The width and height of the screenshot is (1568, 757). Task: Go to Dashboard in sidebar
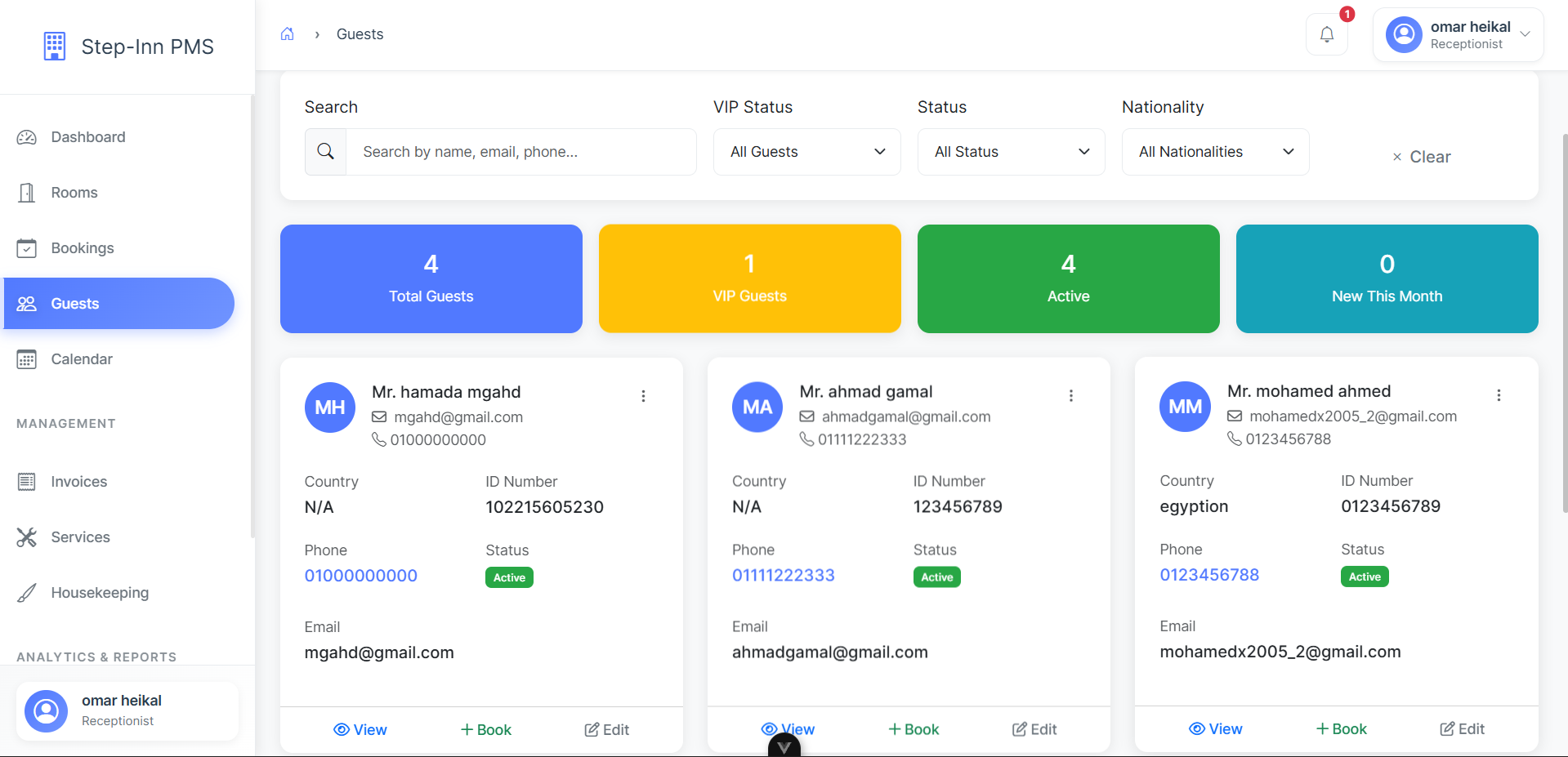(87, 137)
